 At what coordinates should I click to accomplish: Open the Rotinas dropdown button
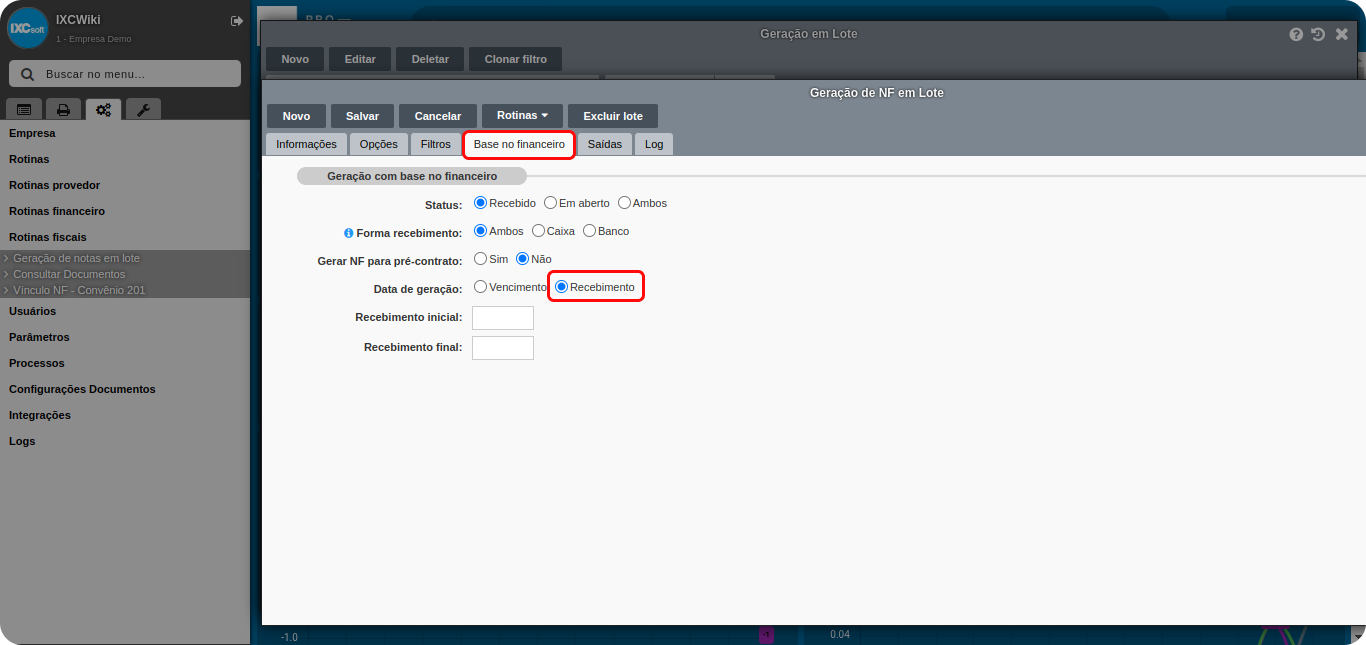pos(522,116)
